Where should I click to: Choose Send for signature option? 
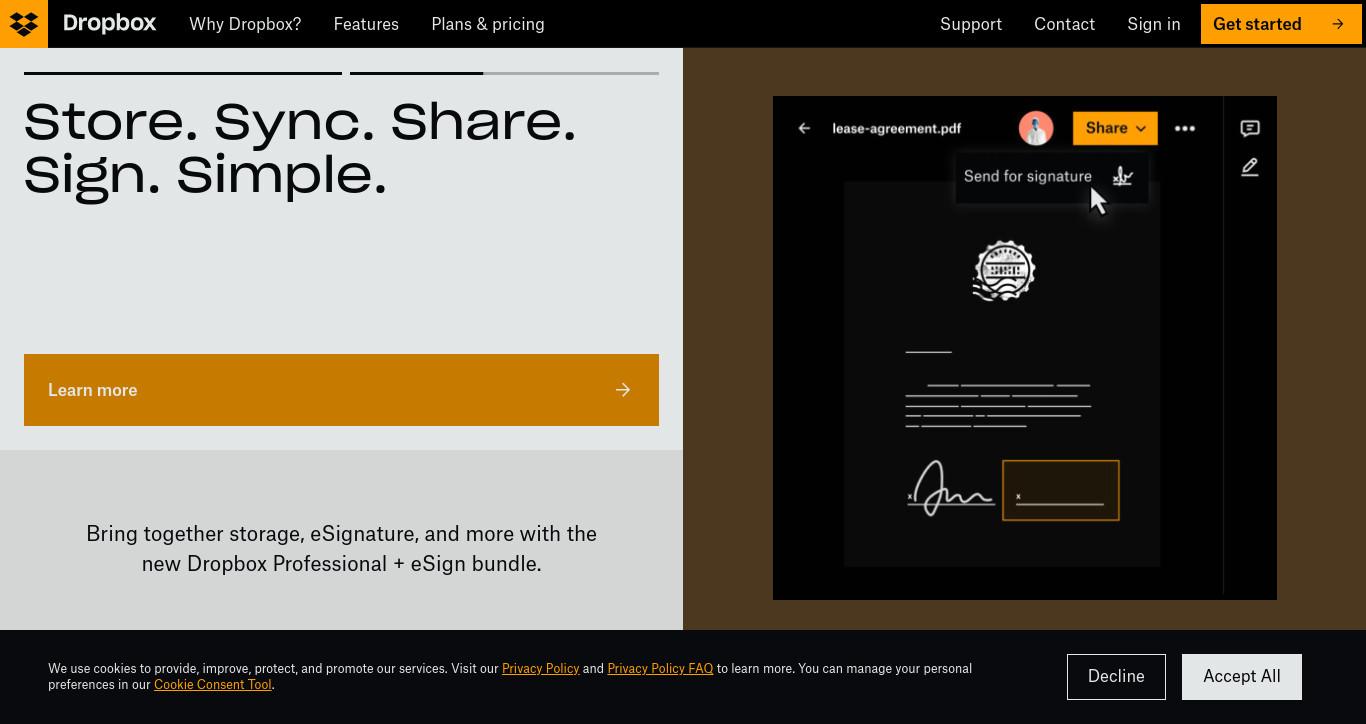[1051, 177]
